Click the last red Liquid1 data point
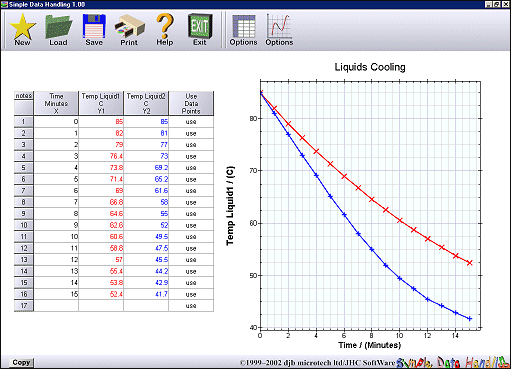Viewport: 511px width, 369px height. pos(470,263)
